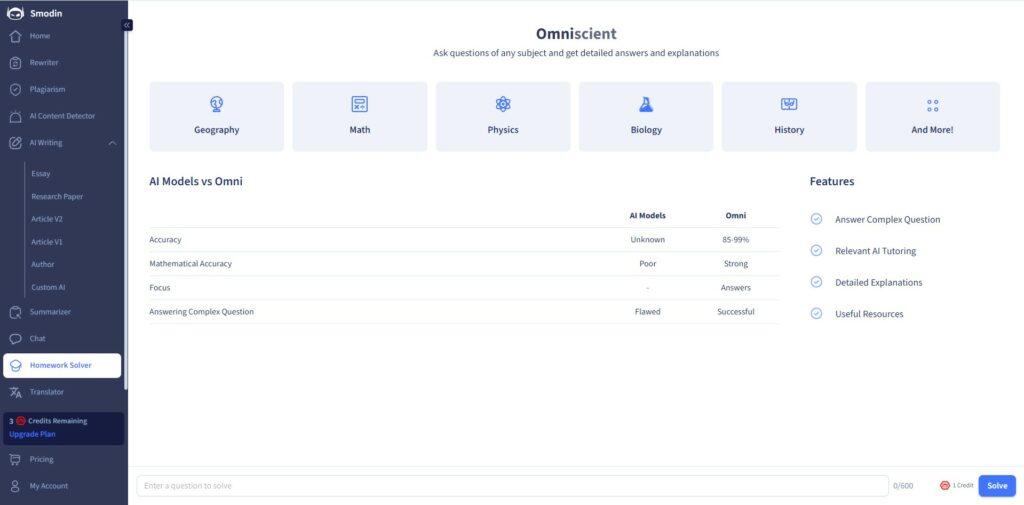
Task: Click the Flawed table cell
Action: [647, 312]
